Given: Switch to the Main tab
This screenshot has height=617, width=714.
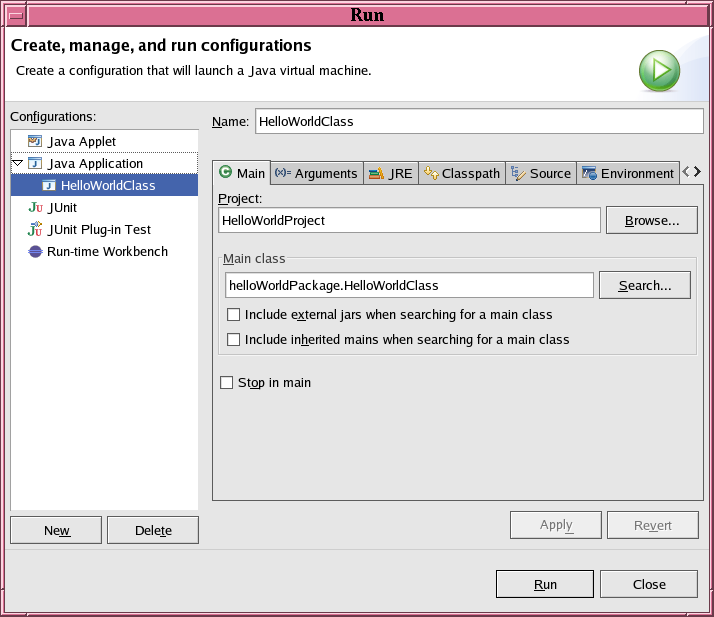Looking at the screenshot, I should click(241, 173).
